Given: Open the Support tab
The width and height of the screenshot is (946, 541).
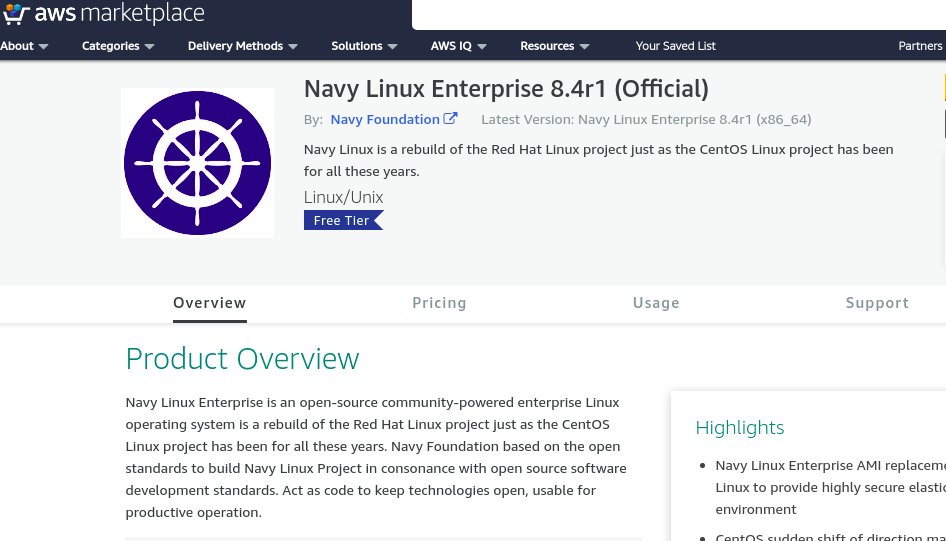Looking at the screenshot, I should (877, 303).
